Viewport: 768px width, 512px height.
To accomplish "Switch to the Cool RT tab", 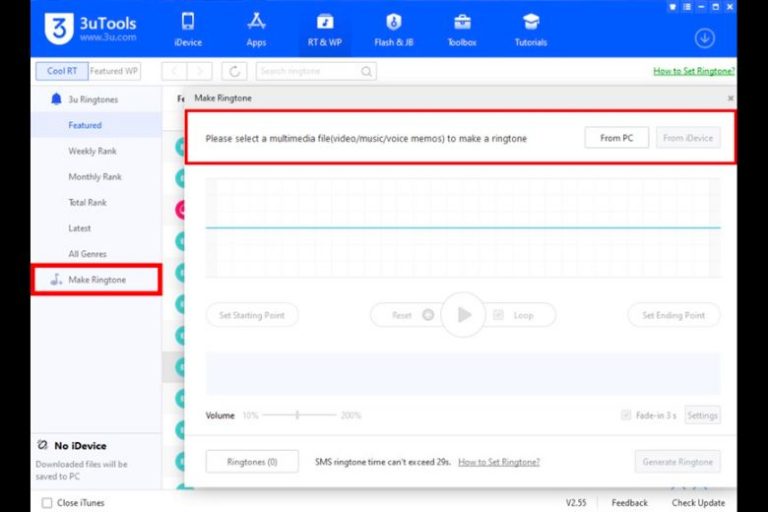I will [x=62, y=71].
